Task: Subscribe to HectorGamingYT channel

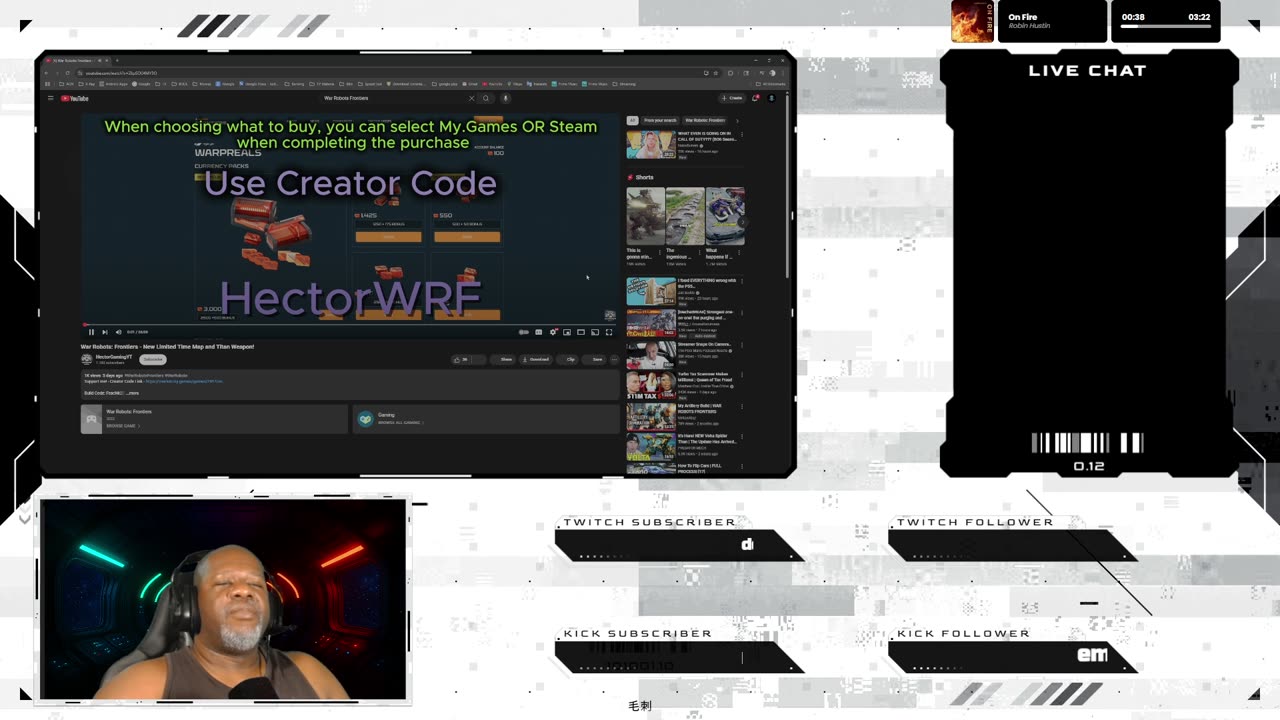Action: tap(152, 360)
